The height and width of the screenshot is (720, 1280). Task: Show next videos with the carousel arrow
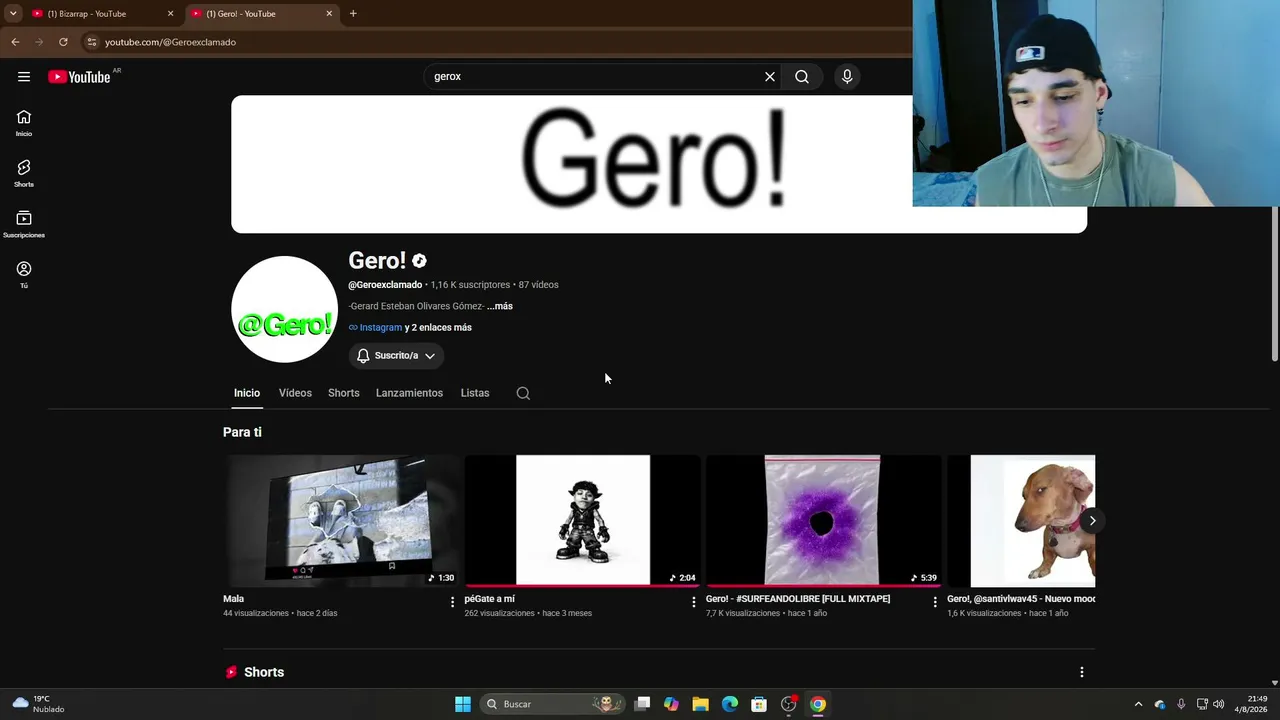click(x=1092, y=520)
